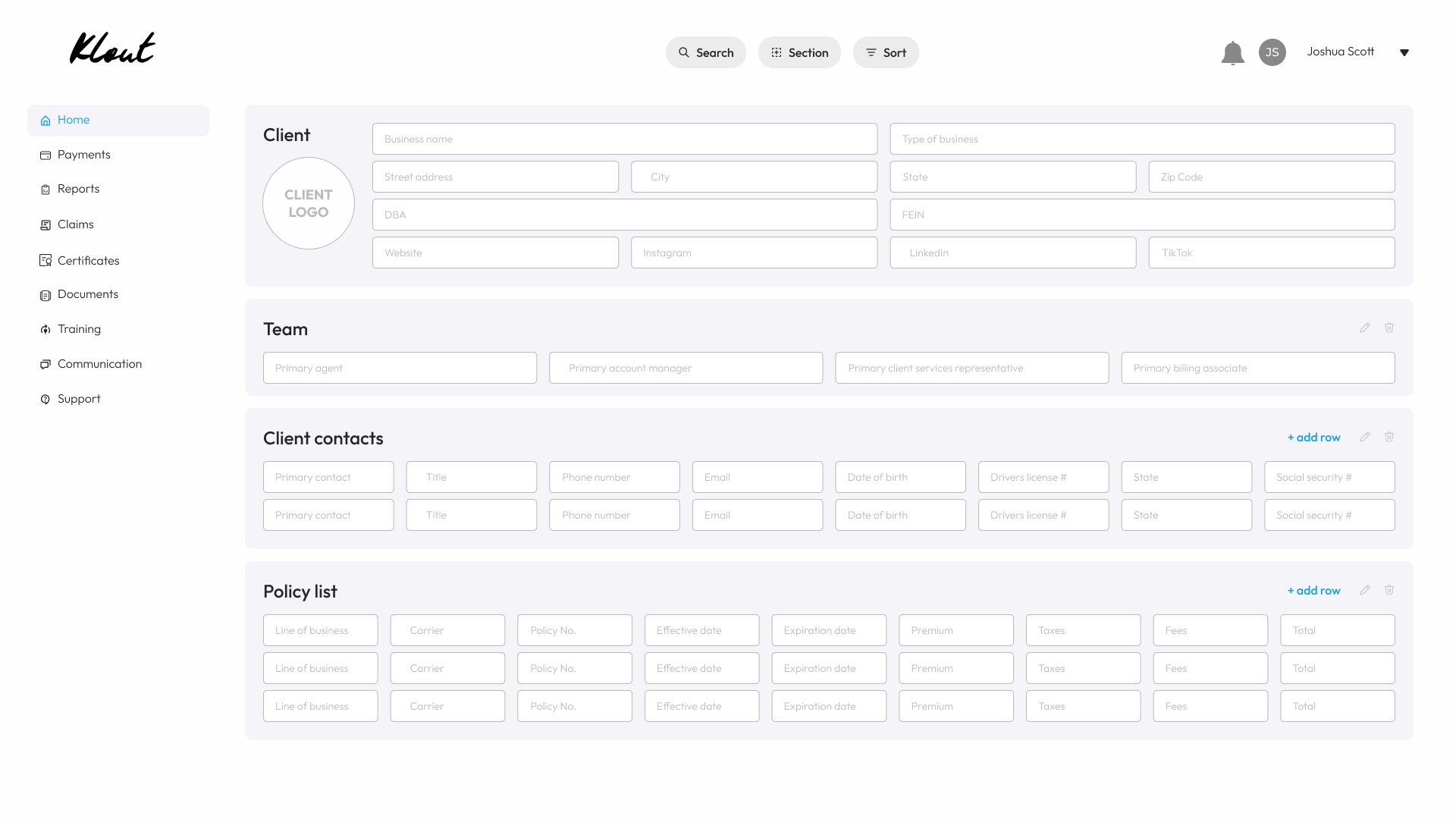Open the notifications bell
Screen dimensions: 1456x819
pyautogui.click(x=1232, y=52)
